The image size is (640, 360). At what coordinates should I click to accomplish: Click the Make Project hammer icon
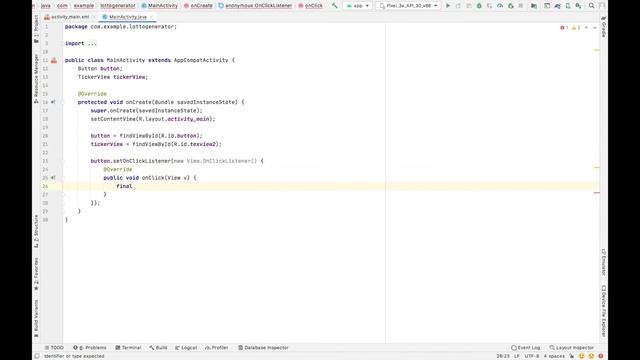click(335, 6)
